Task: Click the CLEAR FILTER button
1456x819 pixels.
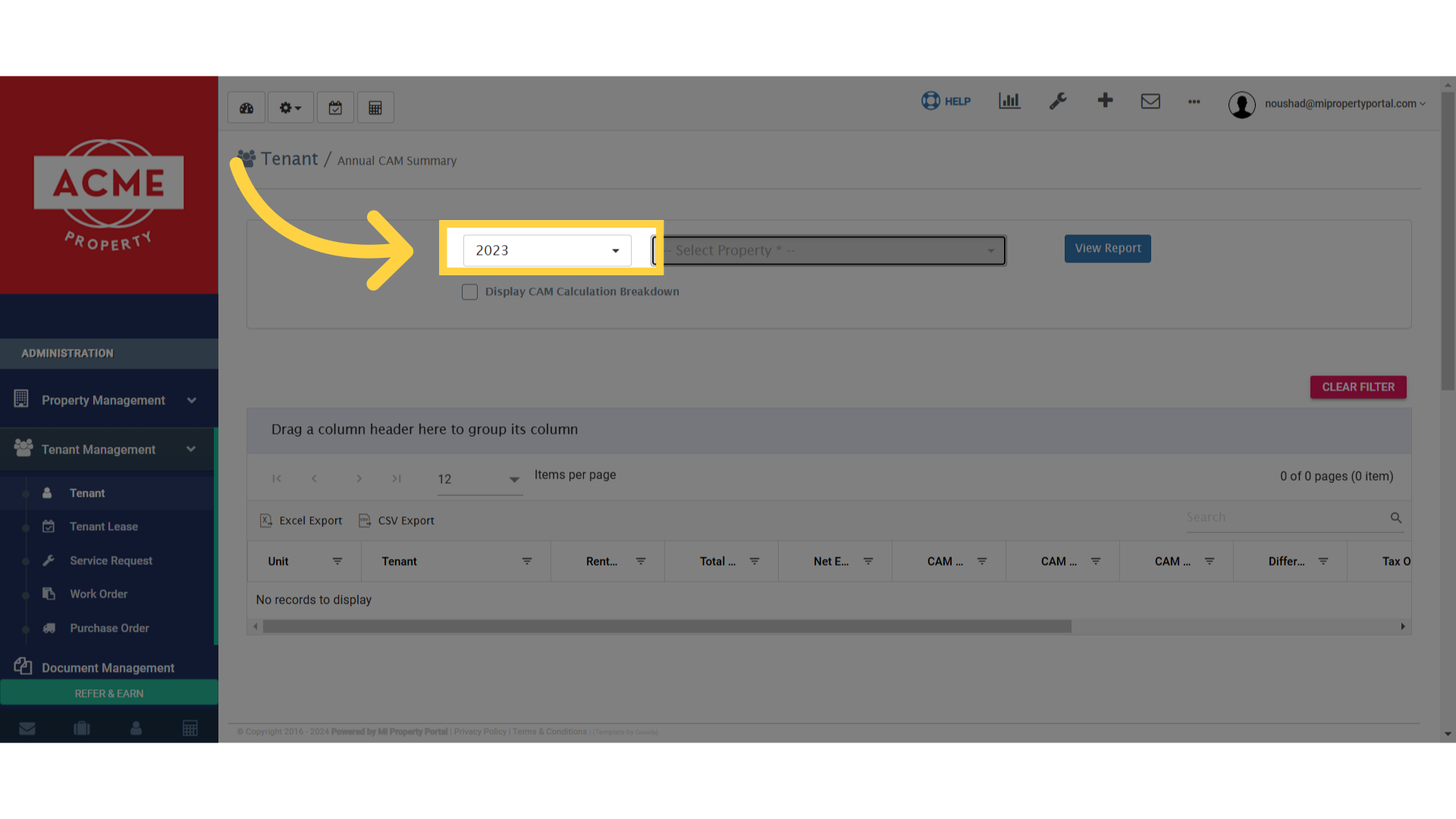Action: 1357,387
